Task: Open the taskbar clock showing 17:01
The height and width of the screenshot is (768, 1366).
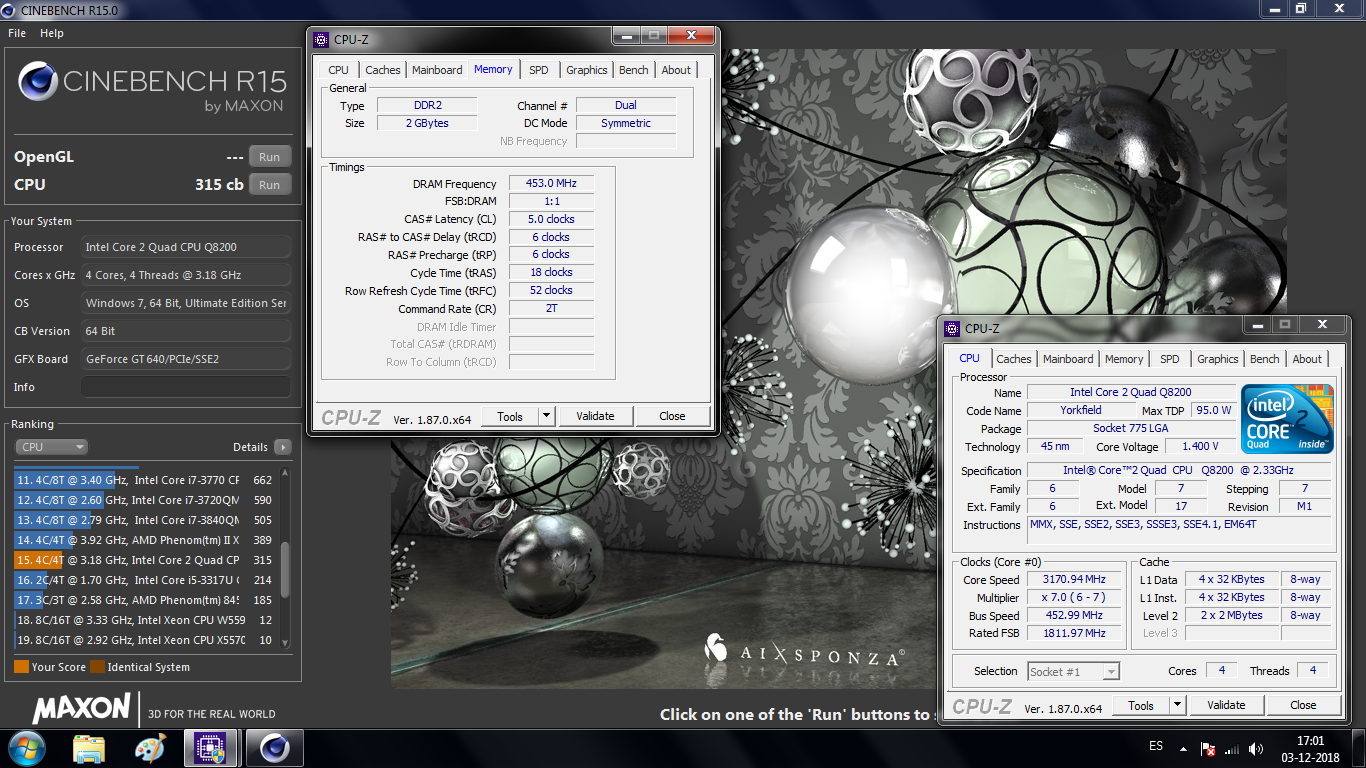Action: point(1310,748)
